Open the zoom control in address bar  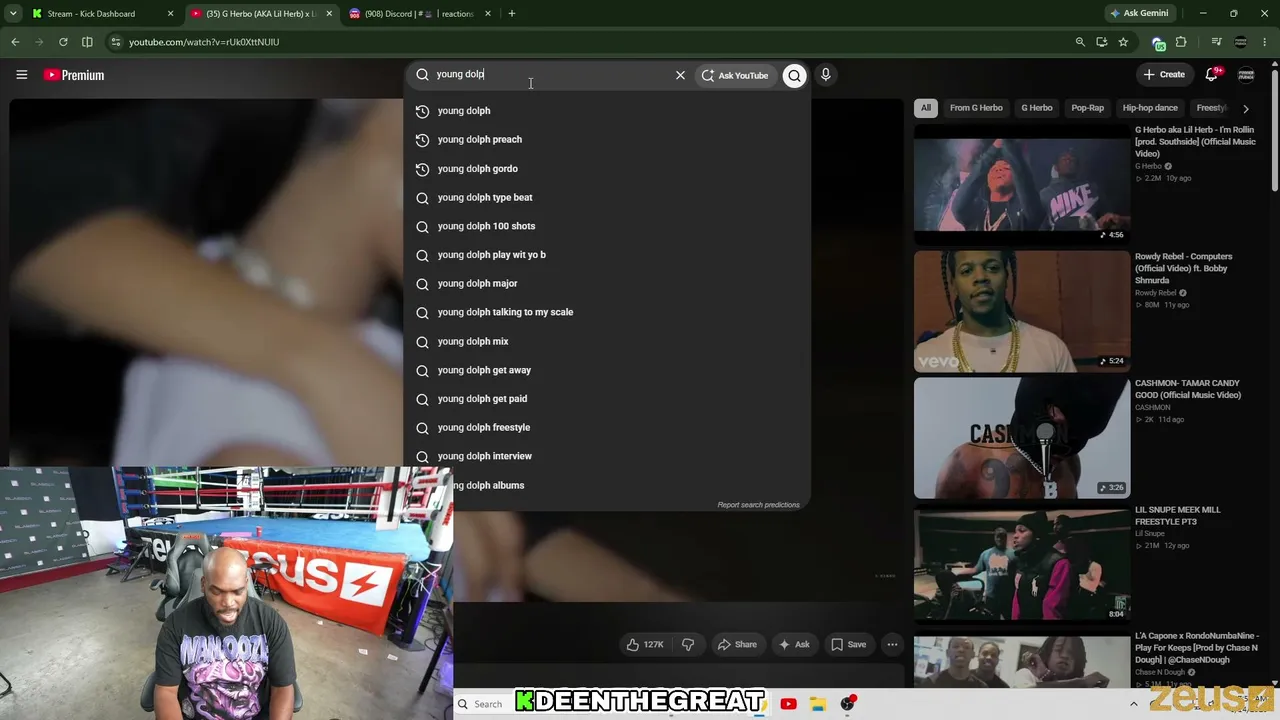(1080, 42)
